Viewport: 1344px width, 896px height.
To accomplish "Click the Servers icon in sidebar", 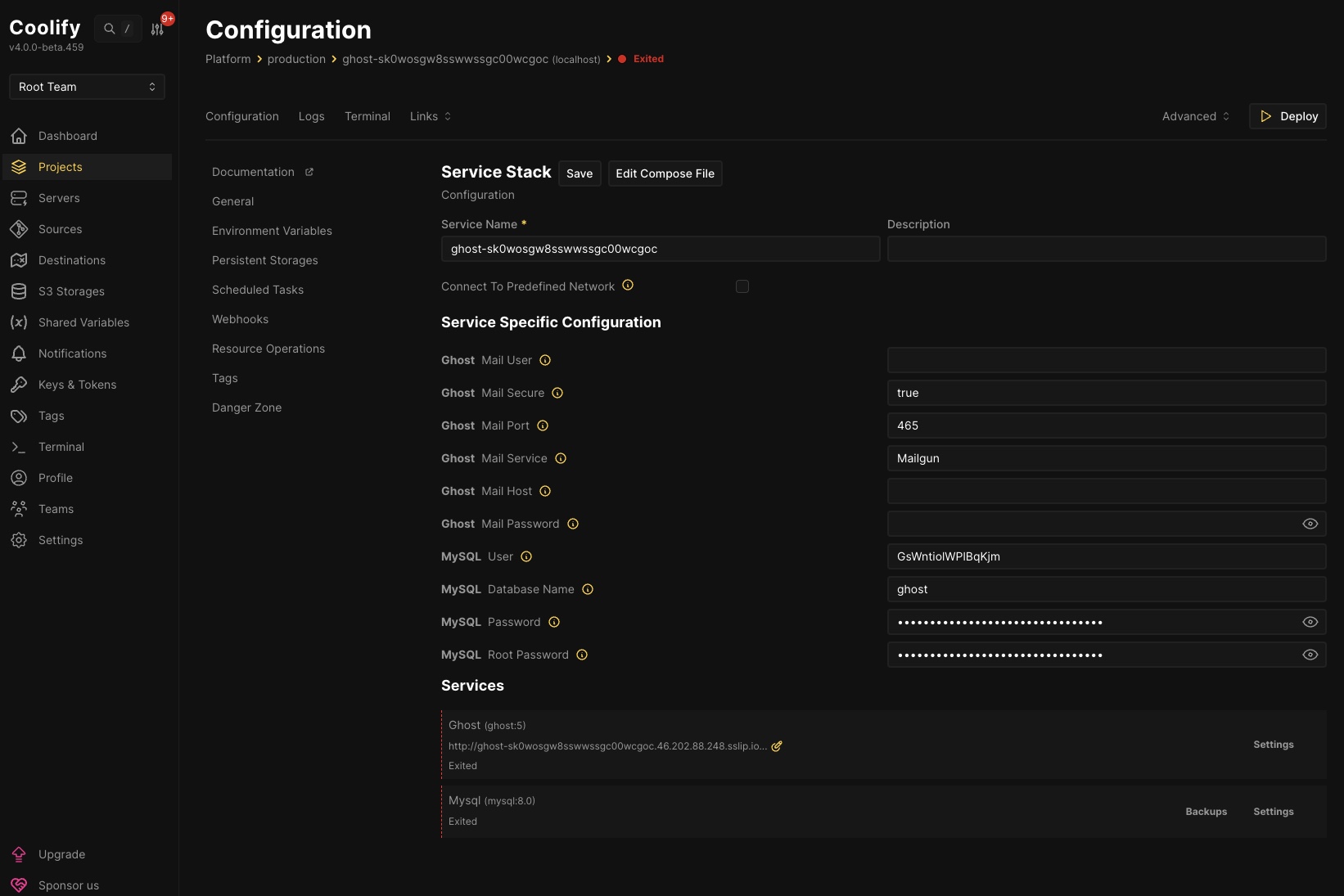I will click(x=19, y=198).
